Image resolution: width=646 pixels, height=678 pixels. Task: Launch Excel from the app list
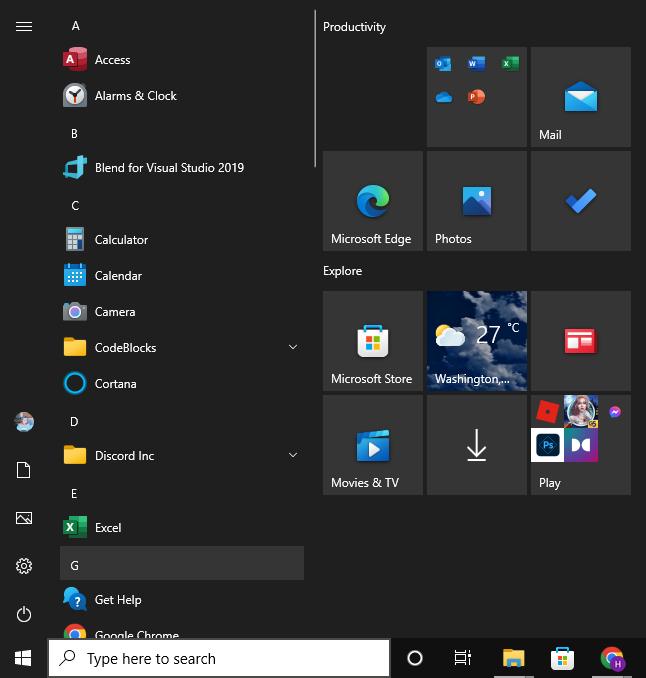tap(182, 528)
